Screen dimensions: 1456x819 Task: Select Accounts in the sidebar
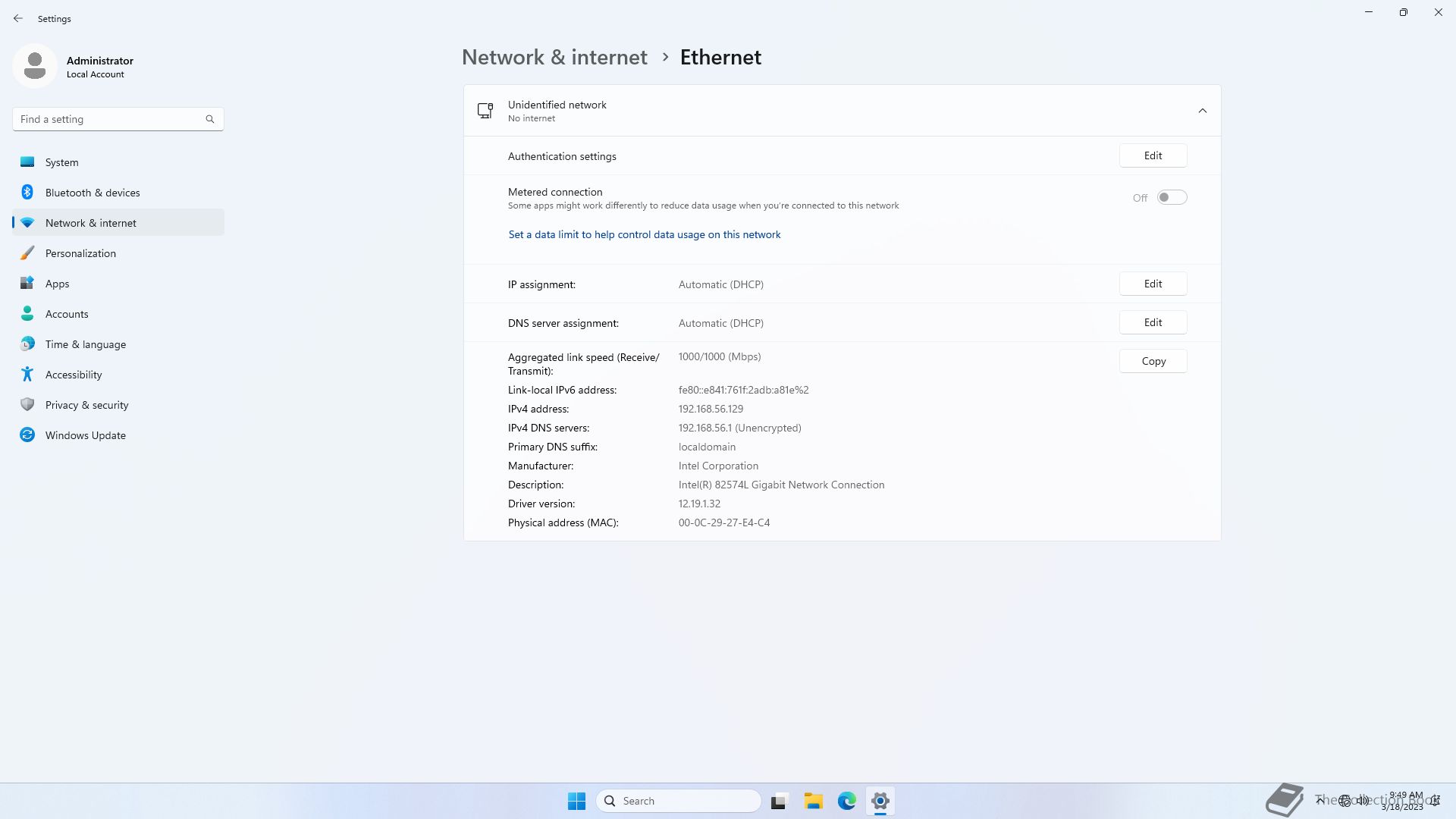click(67, 314)
